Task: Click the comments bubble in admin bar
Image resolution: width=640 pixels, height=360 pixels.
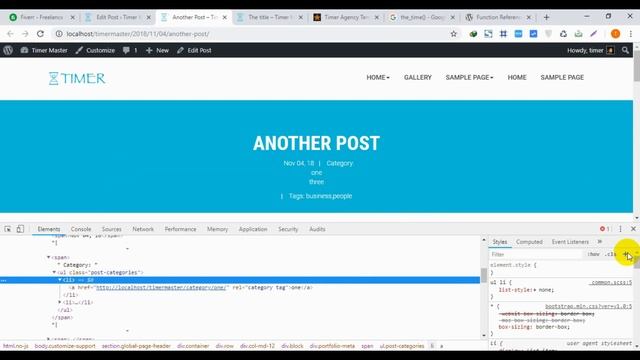Action: (130, 50)
